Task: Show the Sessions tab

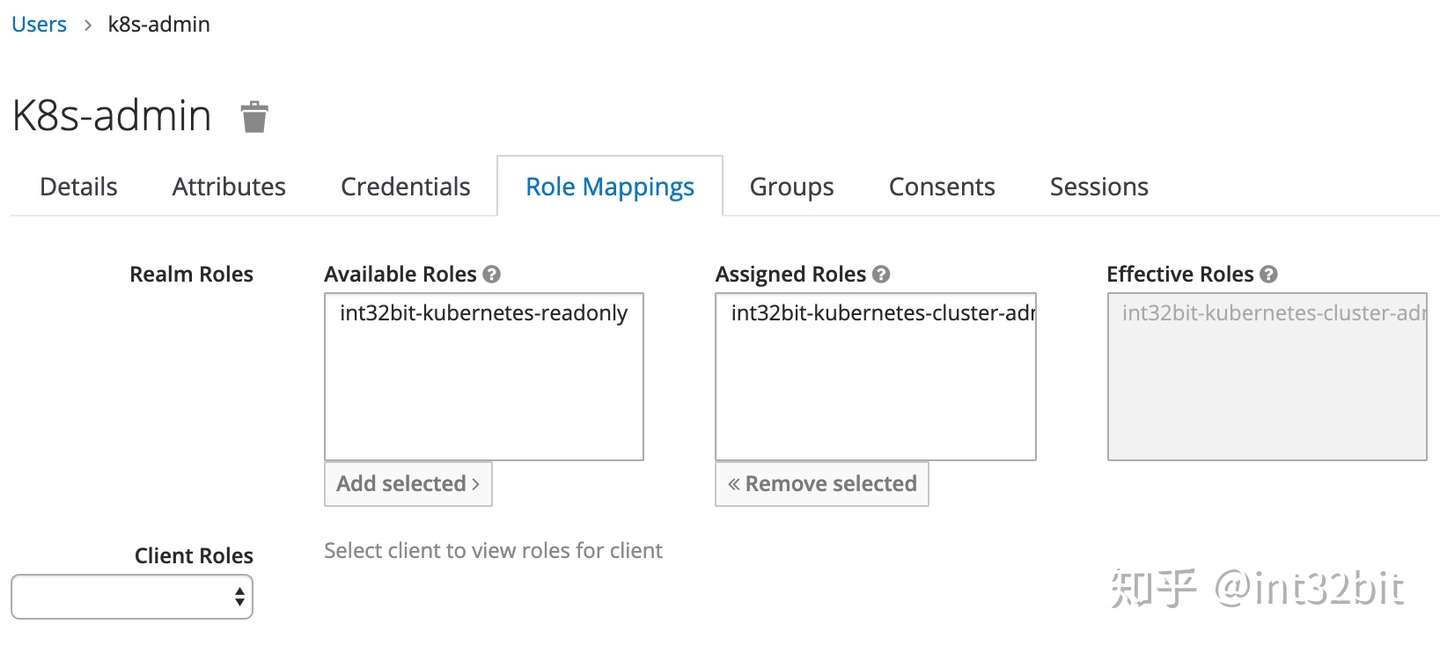Action: (1098, 187)
